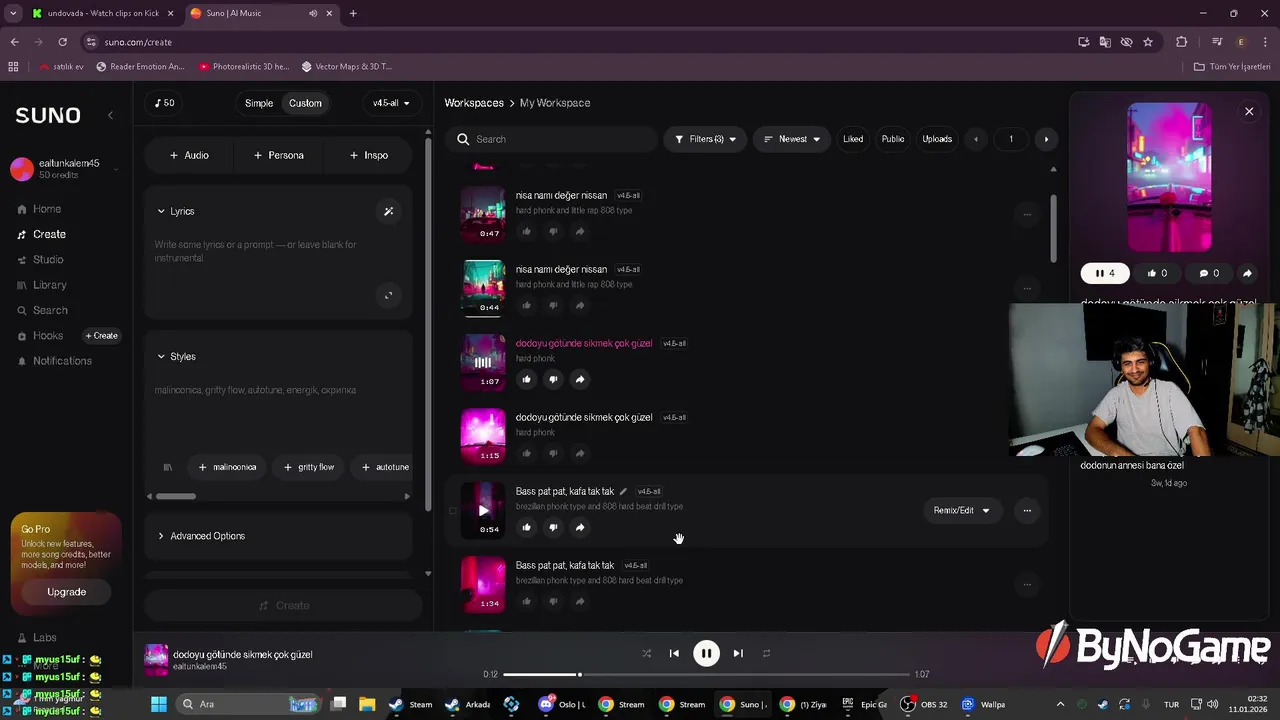1280x720 pixels.
Task: Close the right song detail panel
Action: (1249, 112)
